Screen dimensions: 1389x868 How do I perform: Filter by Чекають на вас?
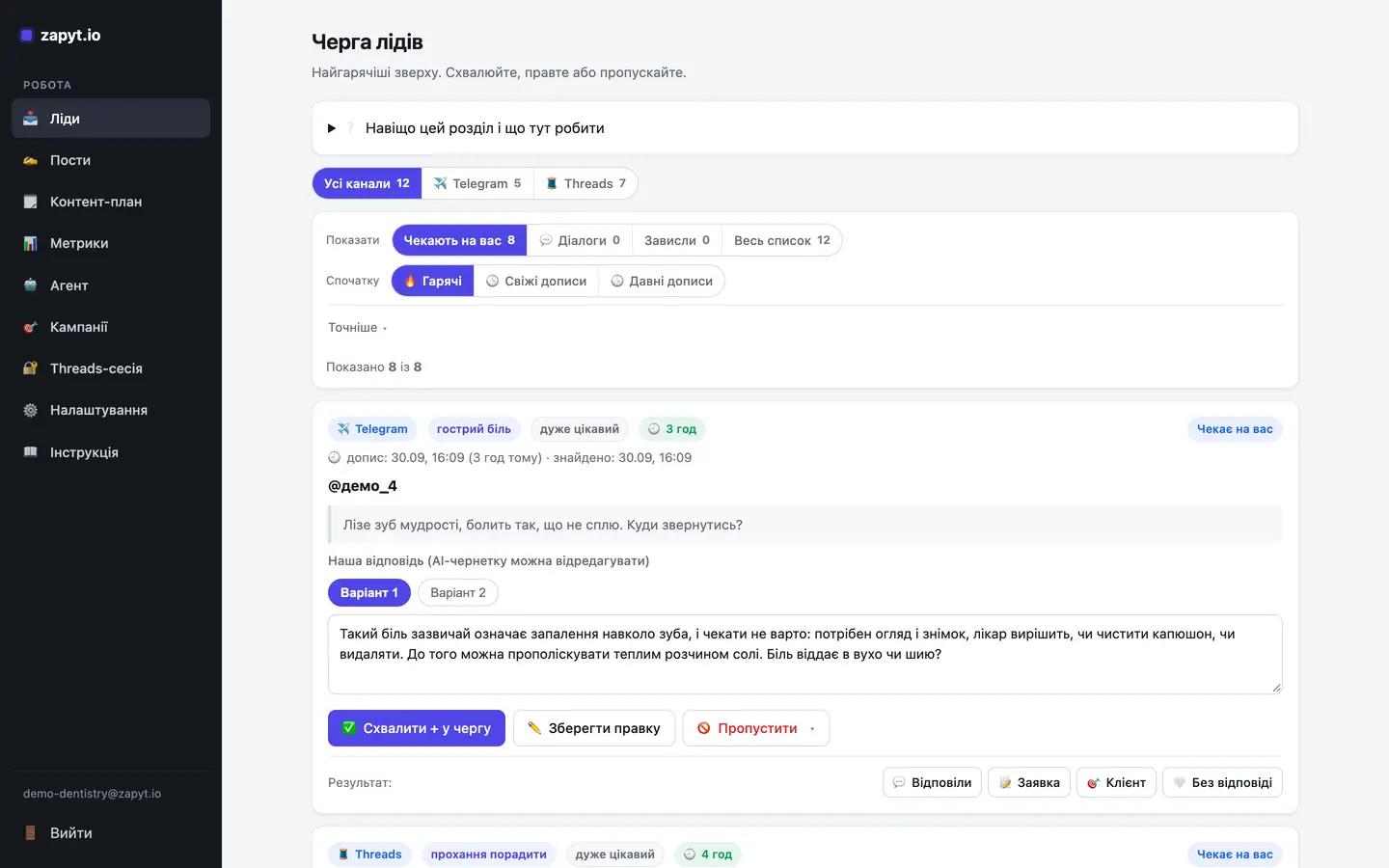459,240
